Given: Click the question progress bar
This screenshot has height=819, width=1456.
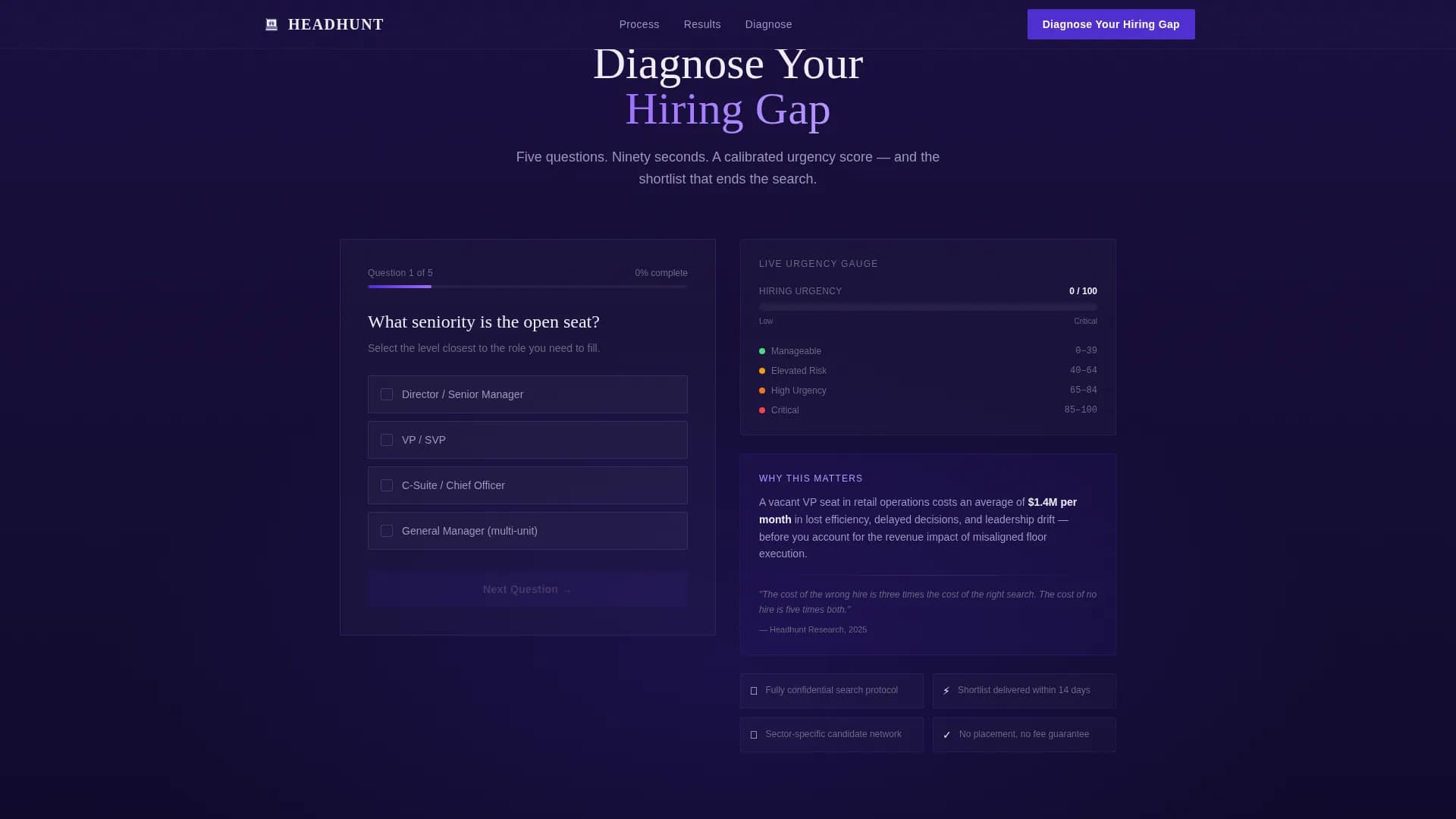Looking at the screenshot, I should 528,287.
